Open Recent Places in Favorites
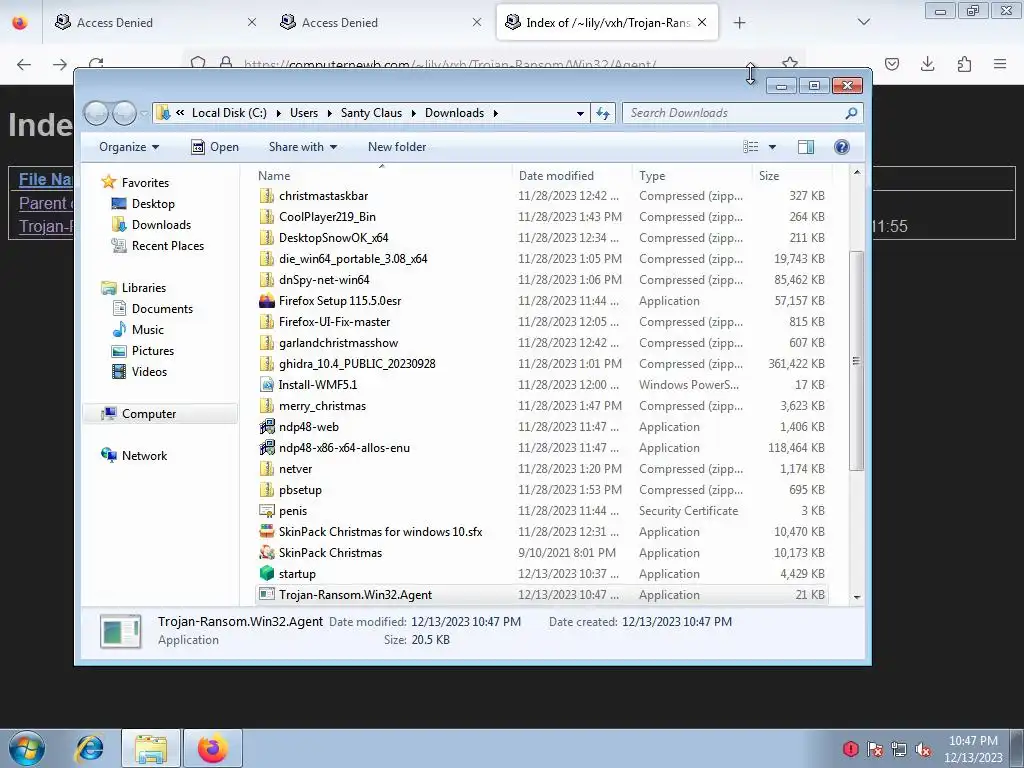 [x=157, y=246]
